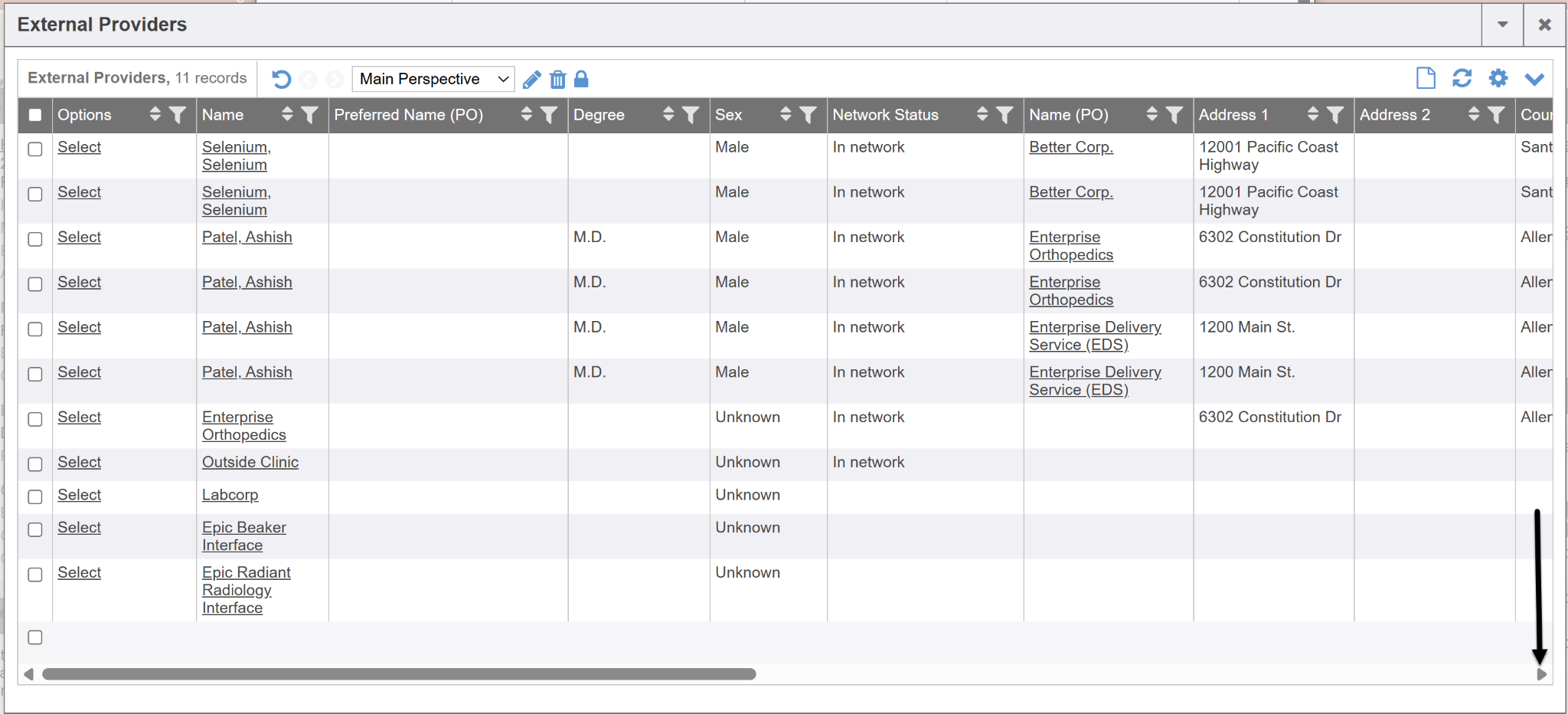This screenshot has height=714, width=1568.
Task: Click the refresh records icon
Action: [x=1462, y=78]
